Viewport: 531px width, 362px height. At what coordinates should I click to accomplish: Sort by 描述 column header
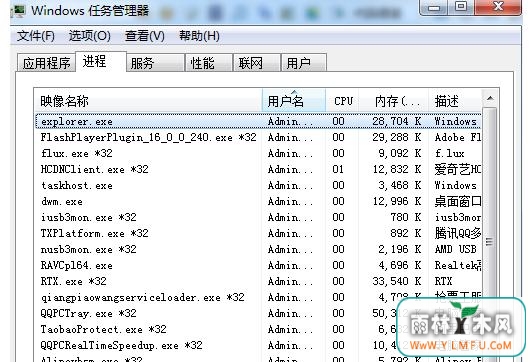(x=455, y=101)
